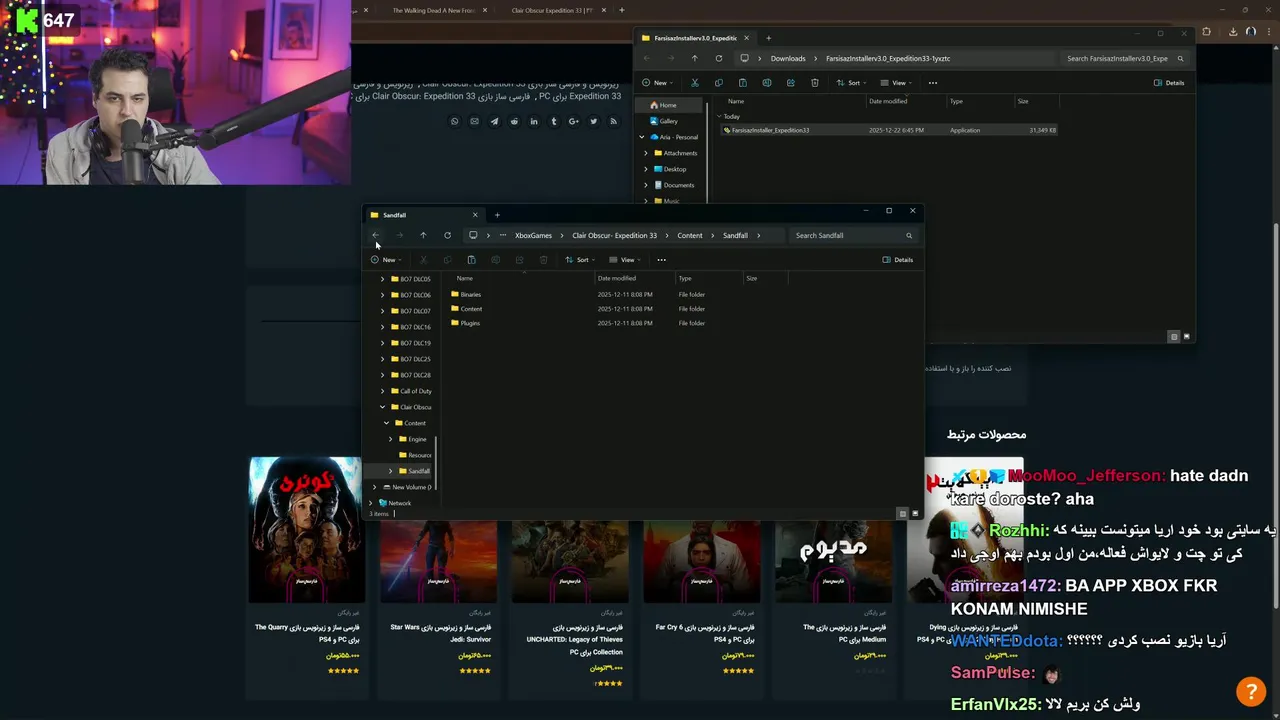Switch the Sandfall window to large thumbnails layout
Image resolution: width=1280 pixels, height=720 pixels.
[x=914, y=514]
